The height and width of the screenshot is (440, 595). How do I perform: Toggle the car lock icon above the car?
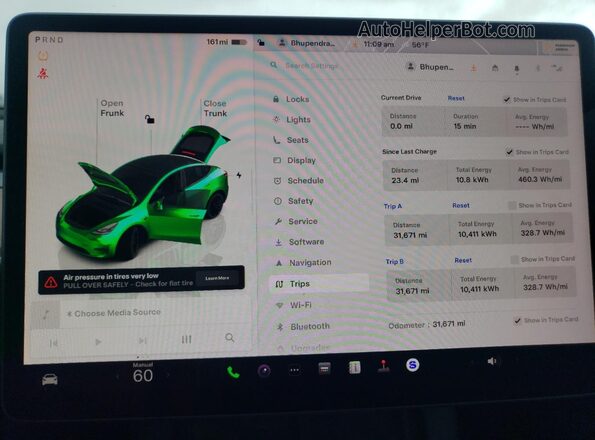(x=150, y=119)
